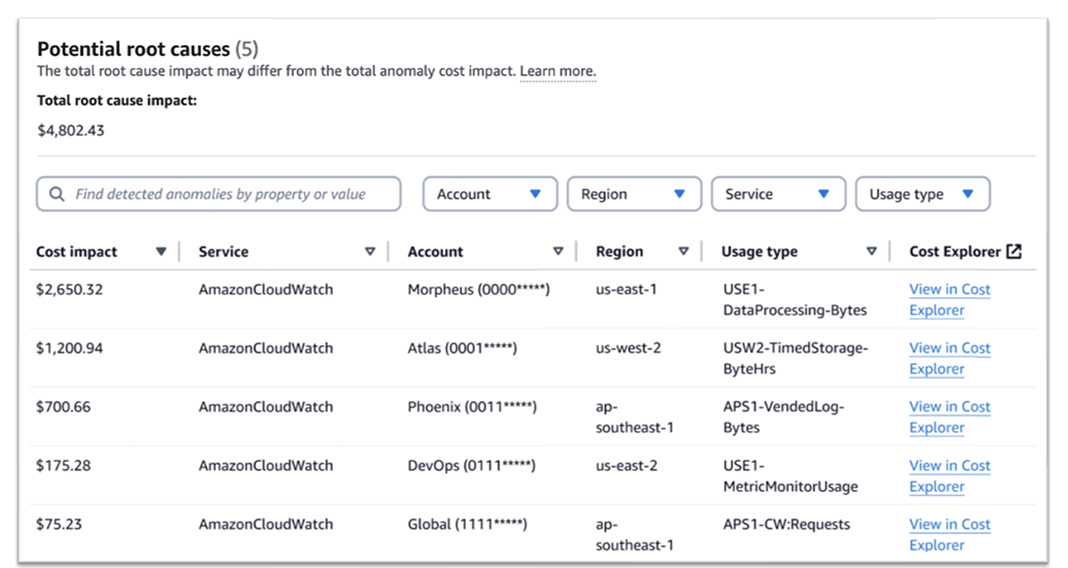Select the $75.23 cost cell

pyautogui.click(x=59, y=524)
